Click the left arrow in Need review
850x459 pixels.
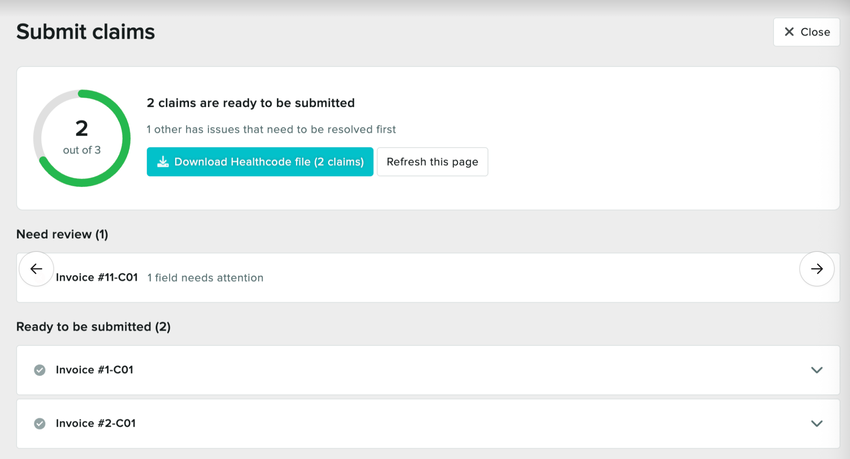tap(36, 269)
